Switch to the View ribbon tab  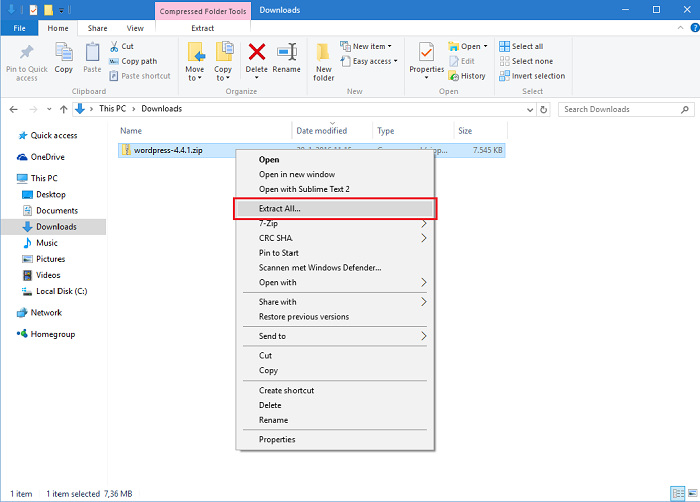coord(135,28)
